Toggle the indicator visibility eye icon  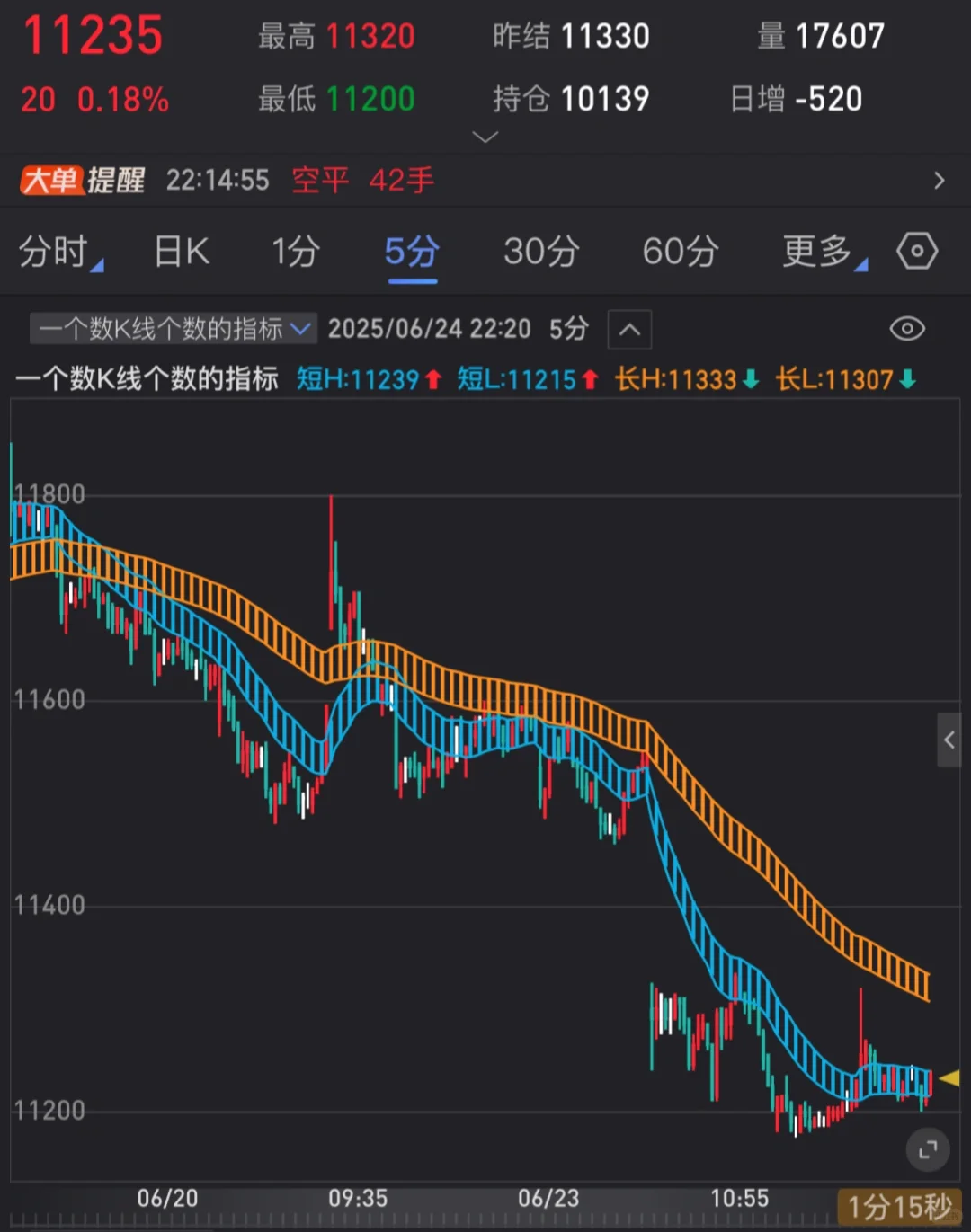coord(907,329)
